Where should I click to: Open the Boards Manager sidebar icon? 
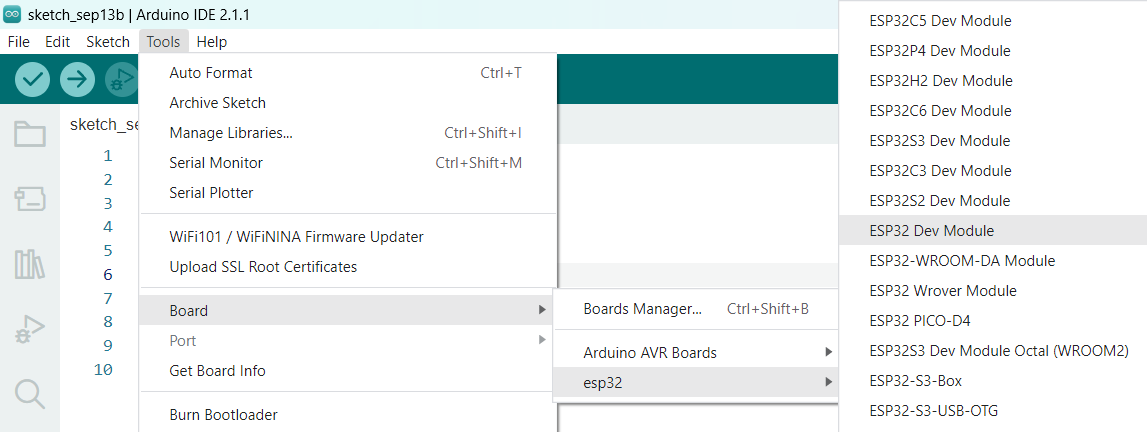tap(30, 198)
